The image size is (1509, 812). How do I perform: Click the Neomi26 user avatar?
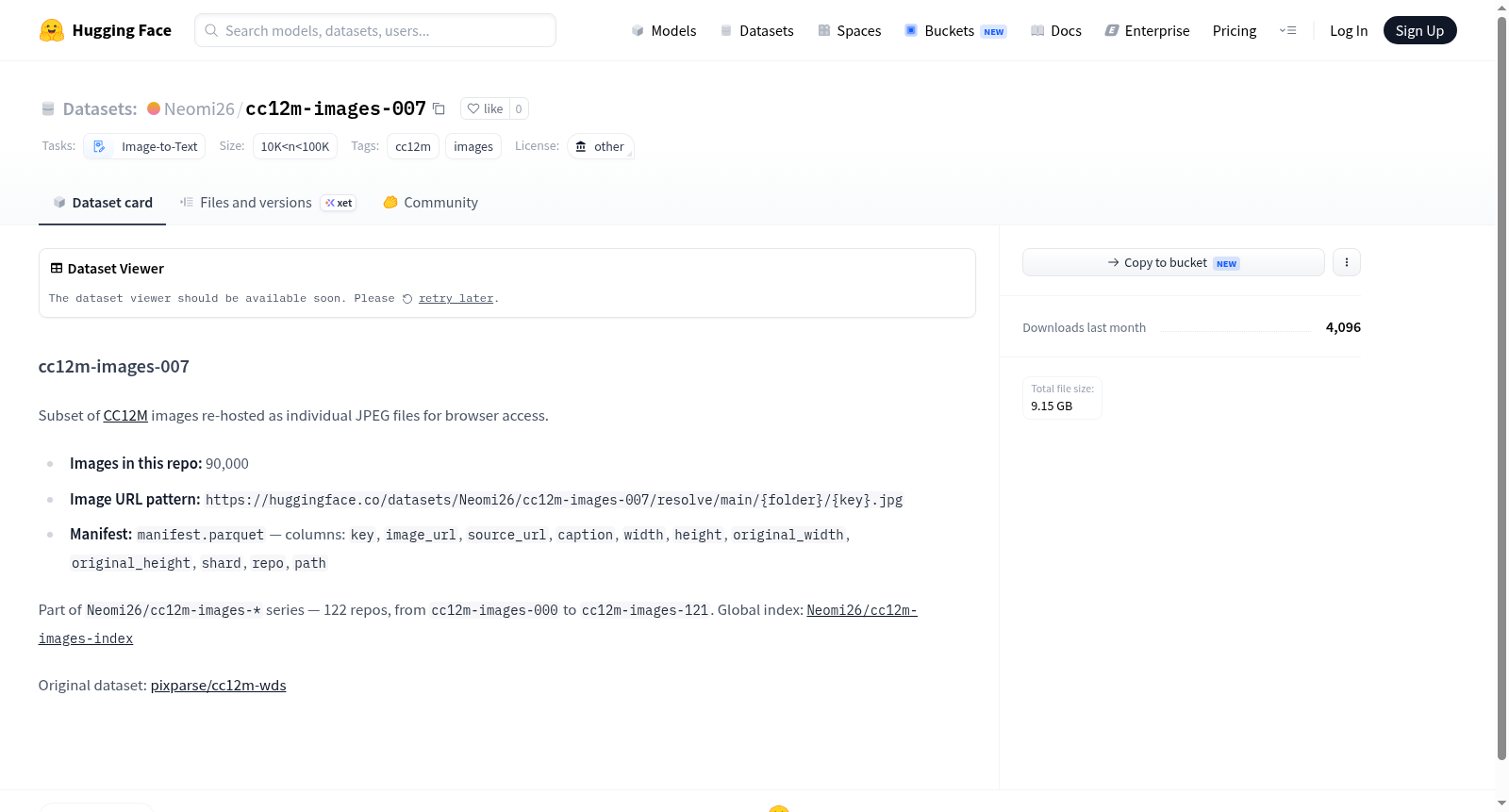(154, 108)
